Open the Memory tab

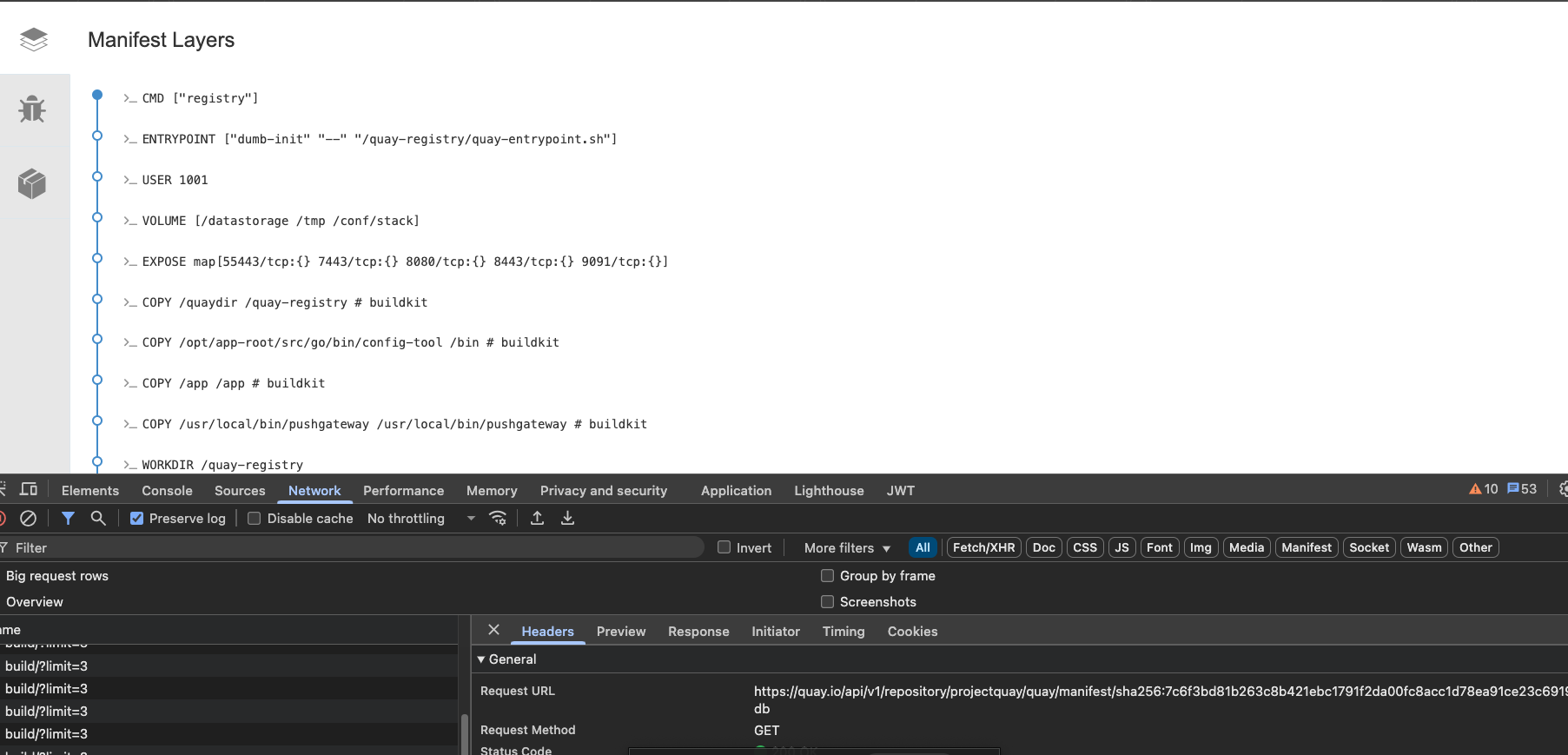[x=492, y=491]
